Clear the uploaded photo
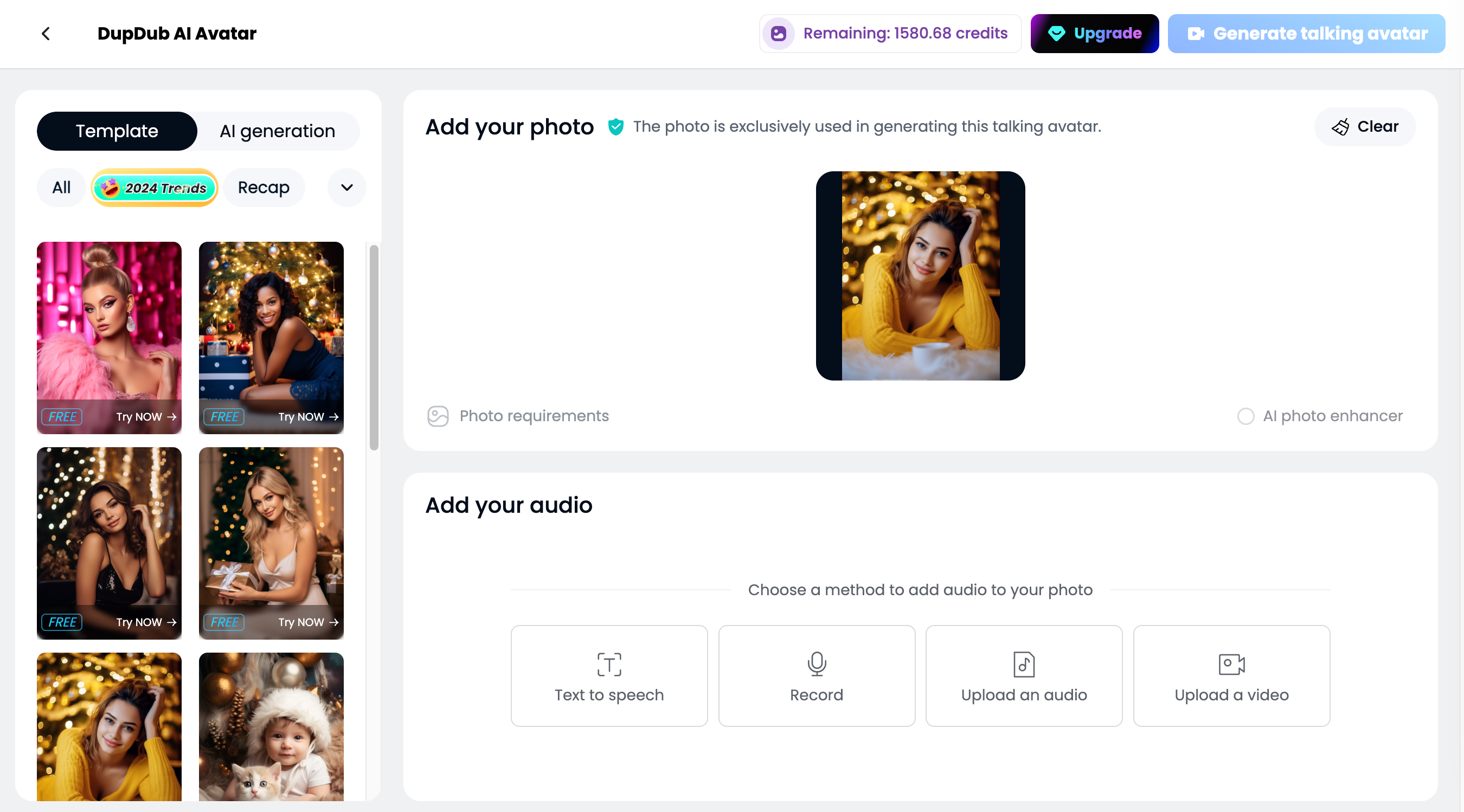Screen dimensions: 1464x812 [x=1365, y=127]
